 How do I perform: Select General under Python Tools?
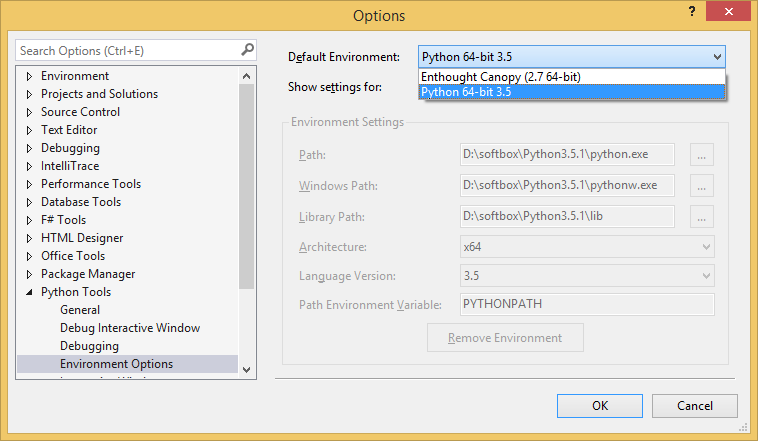coord(80,310)
